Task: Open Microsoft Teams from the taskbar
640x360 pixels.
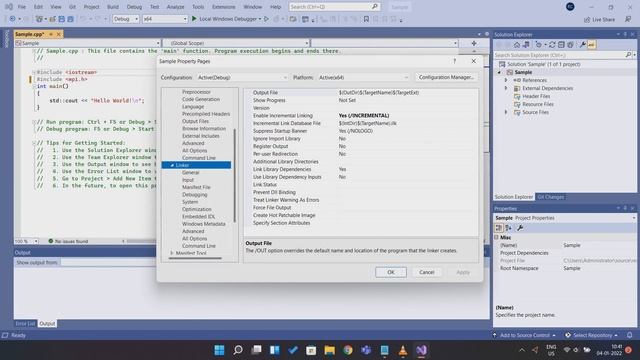Action: click(x=366, y=350)
